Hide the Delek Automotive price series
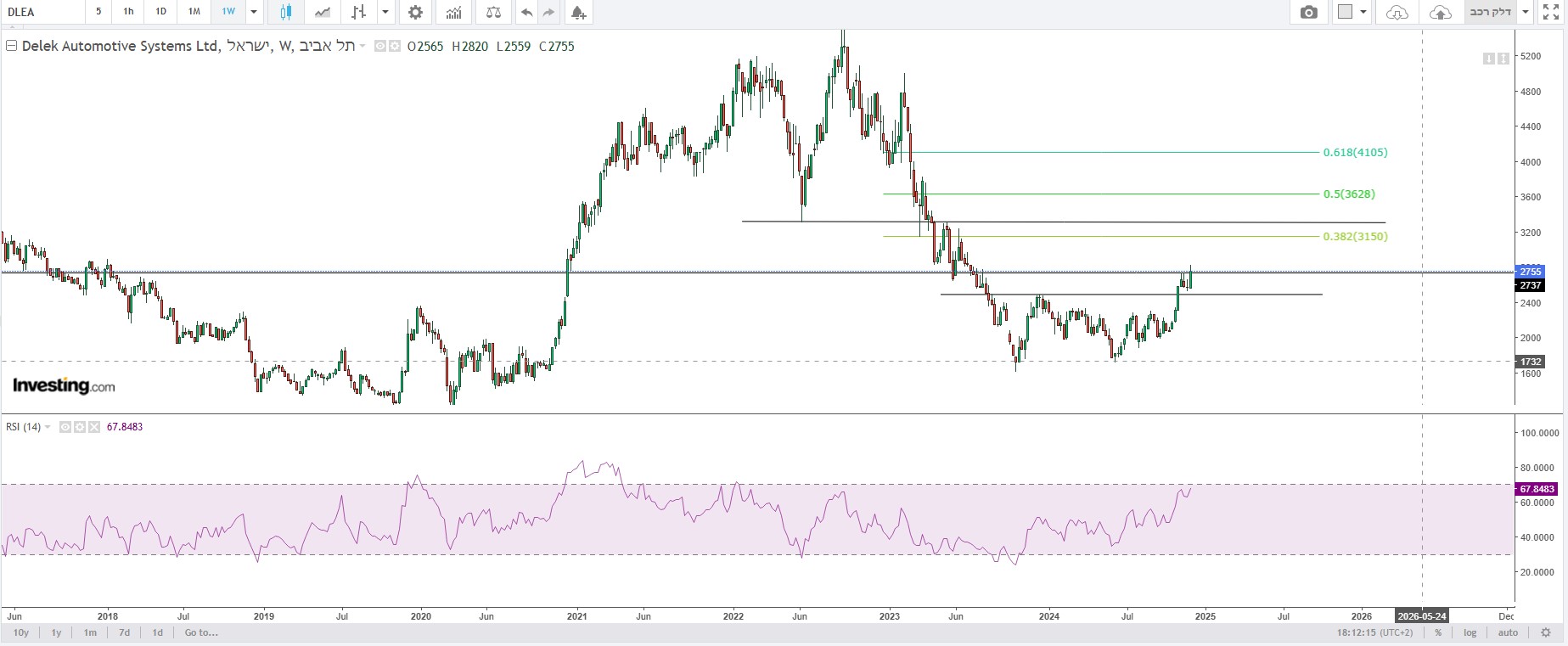The width and height of the screenshot is (1568, 646). point(379,46)
